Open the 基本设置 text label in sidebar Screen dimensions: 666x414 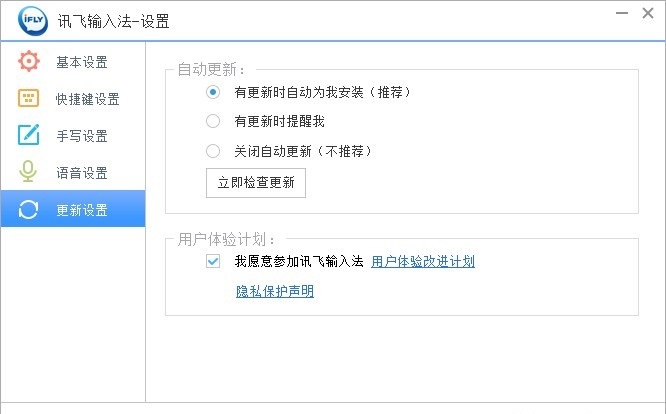tap(82, 63)
